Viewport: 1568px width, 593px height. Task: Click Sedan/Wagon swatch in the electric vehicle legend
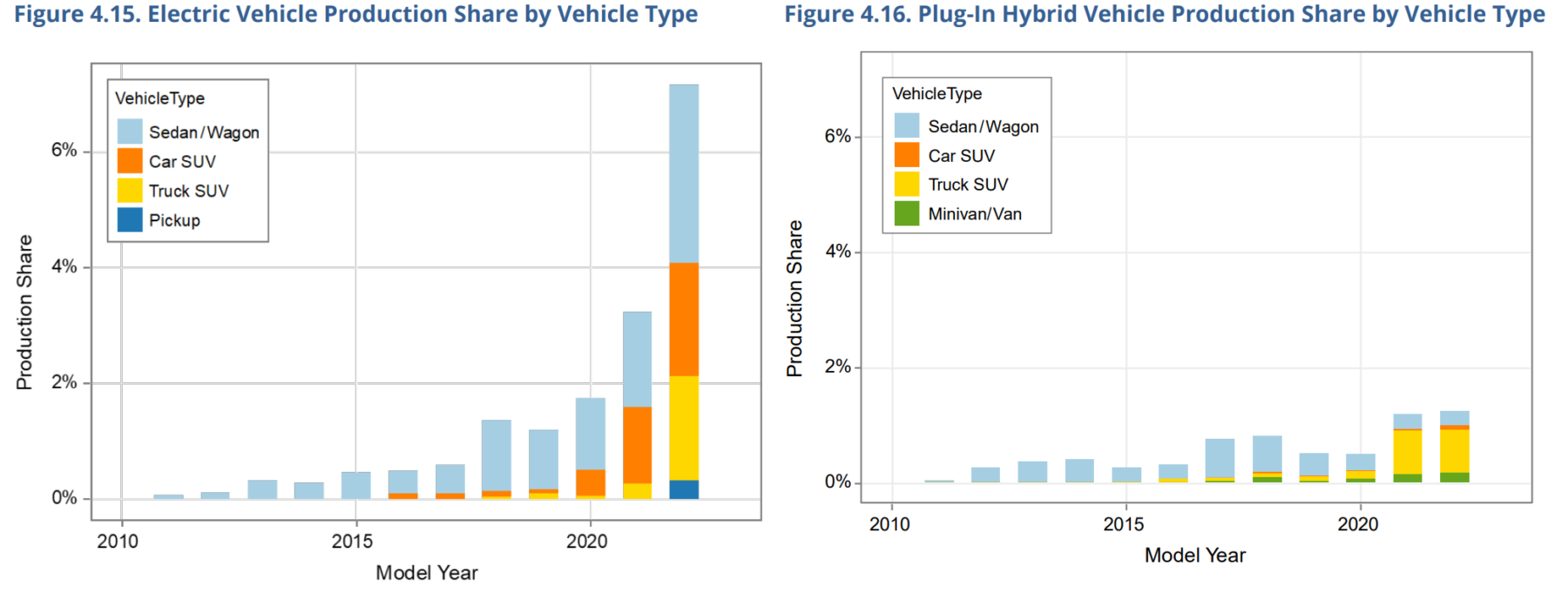pos(130,131)
